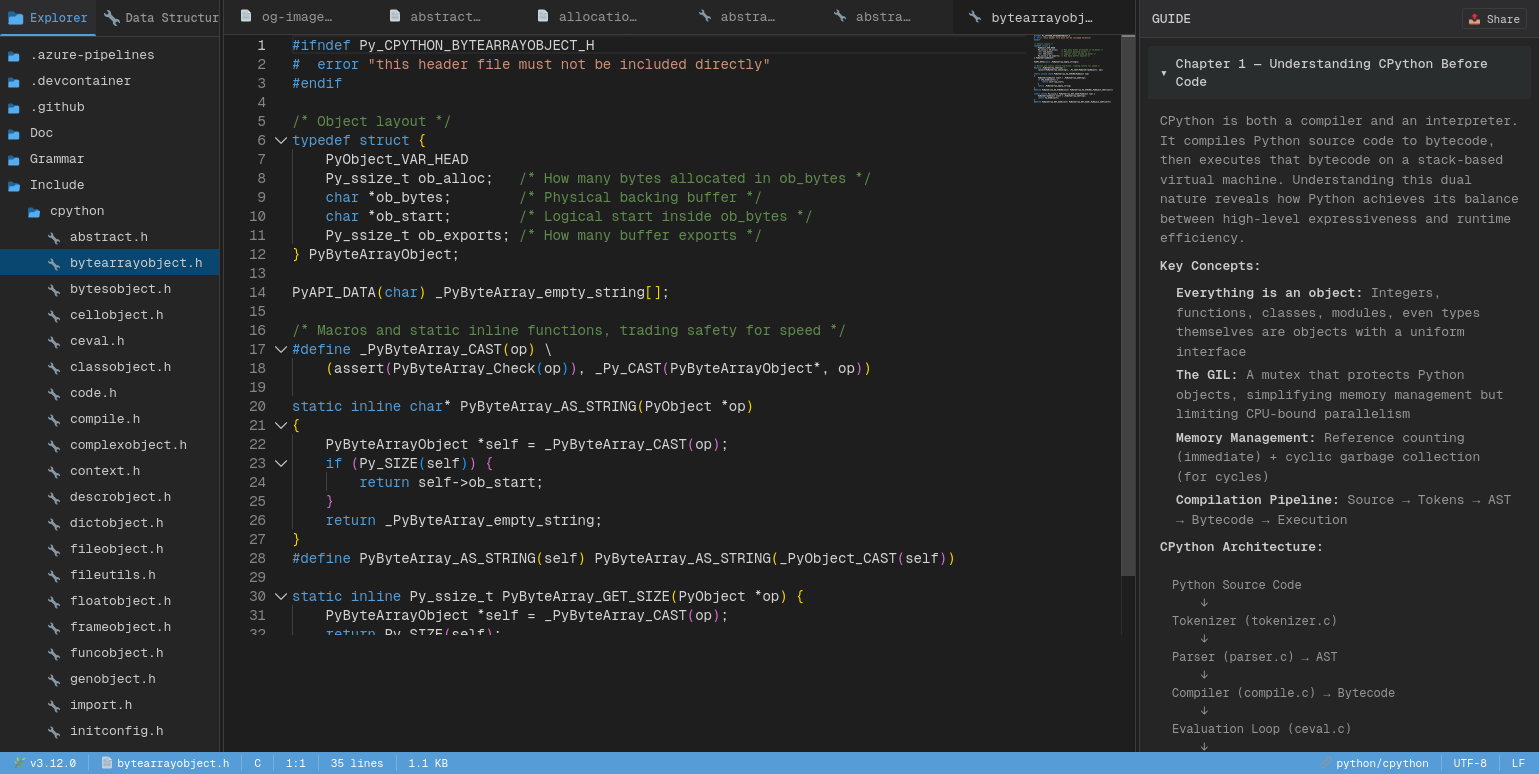This screenshot has width=1539, height=774.
Task: Click the wrench icon beside Data Structures tab
Action: 112,18
